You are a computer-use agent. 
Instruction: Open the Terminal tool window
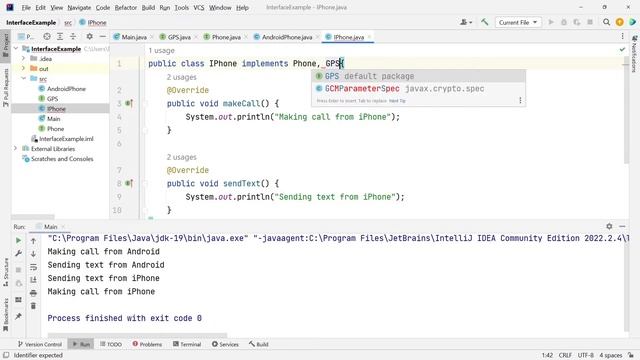(187, 344)
